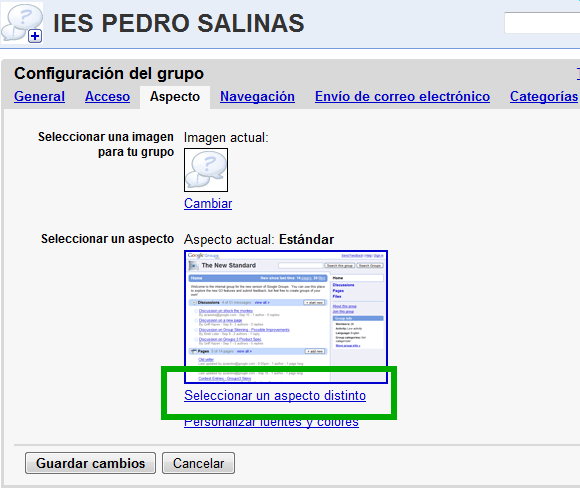Select the Aspecto tab
This screenshot has height=495, width=580.
(x=175, y=97)
